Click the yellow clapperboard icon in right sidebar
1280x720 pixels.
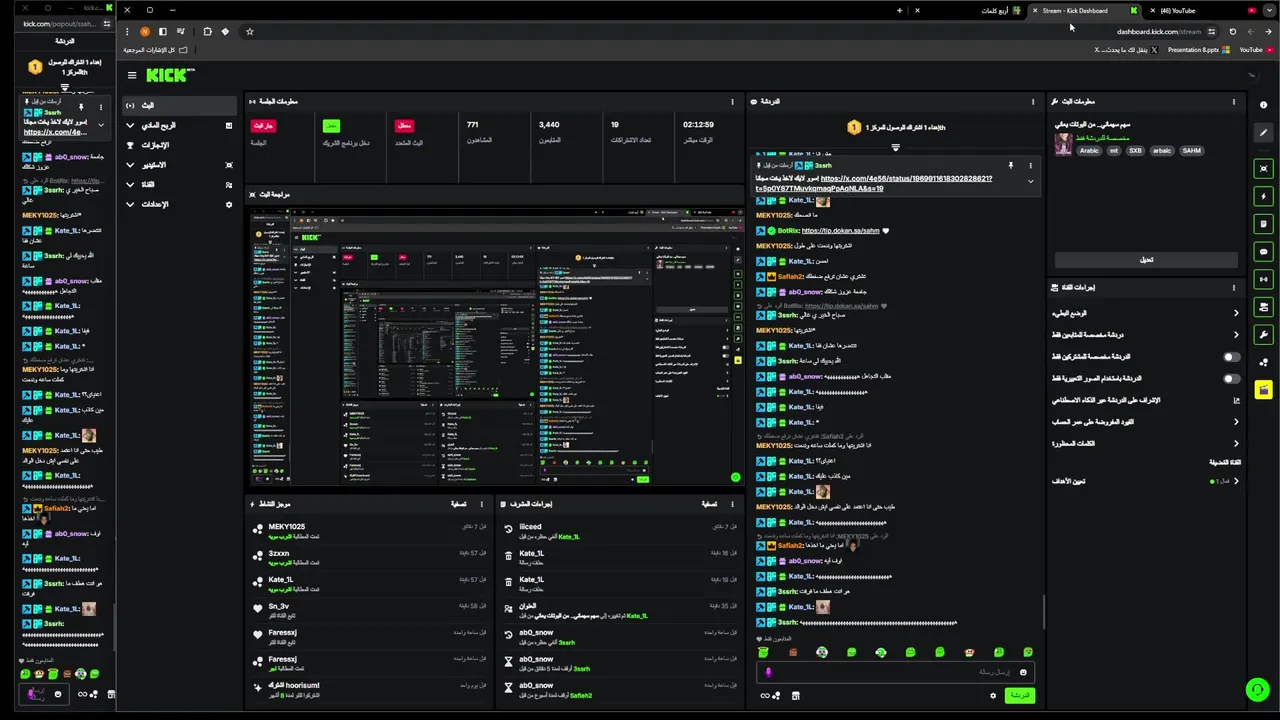(1264, 390)
